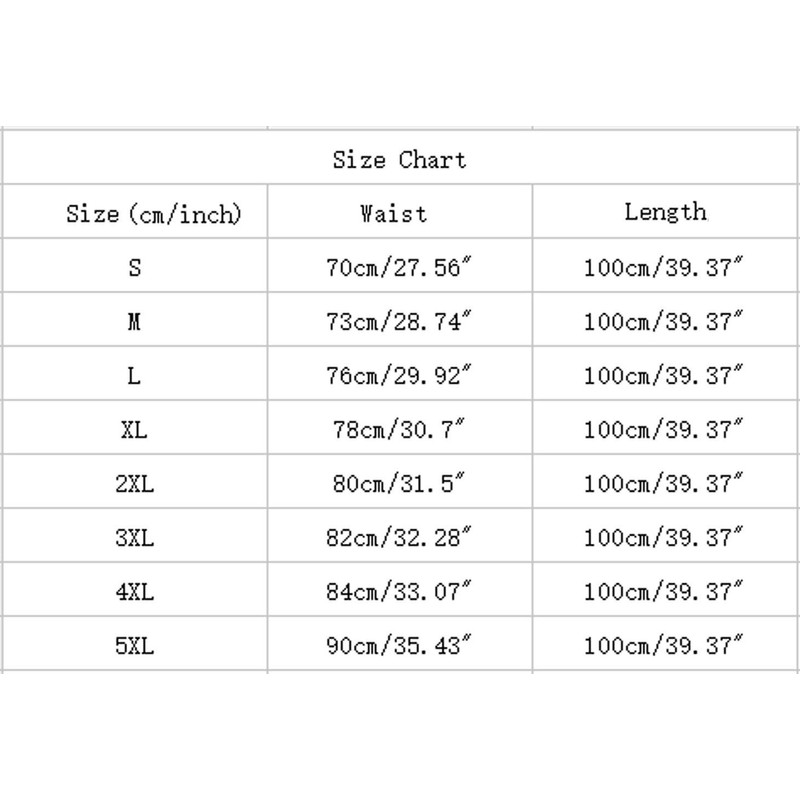Select waist value 78cm/30.7"
Image resolution: width=800 pixels, height=800 pixels.
pos(400,428)
